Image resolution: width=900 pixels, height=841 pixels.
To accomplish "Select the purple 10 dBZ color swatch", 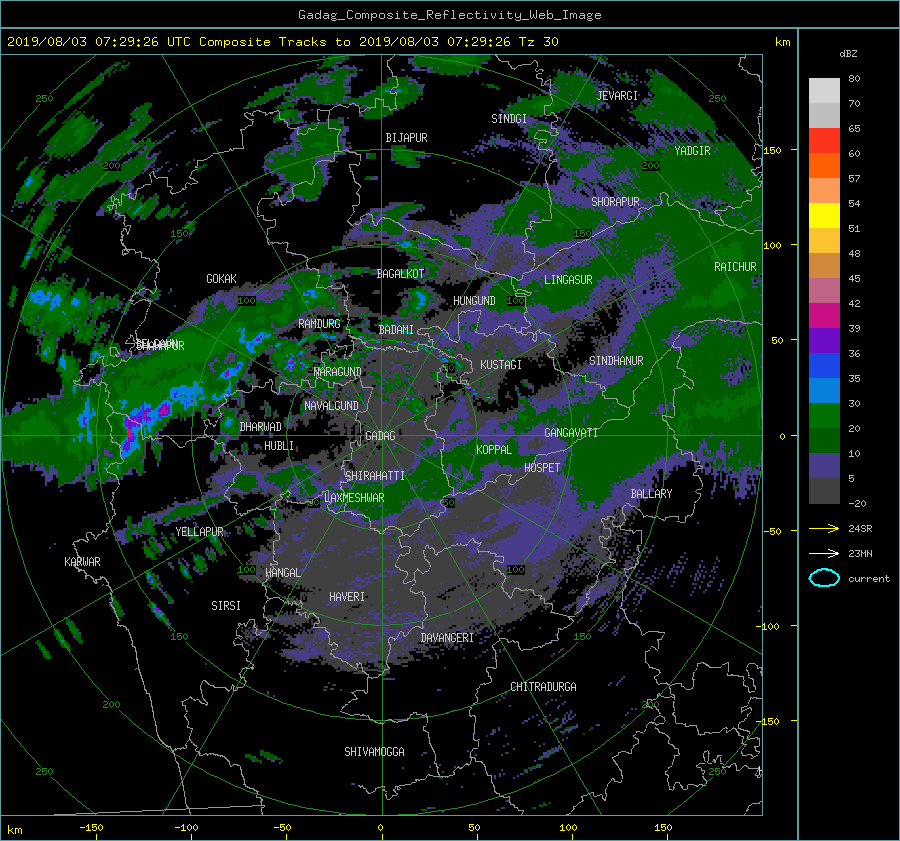I will coord(824,466).
